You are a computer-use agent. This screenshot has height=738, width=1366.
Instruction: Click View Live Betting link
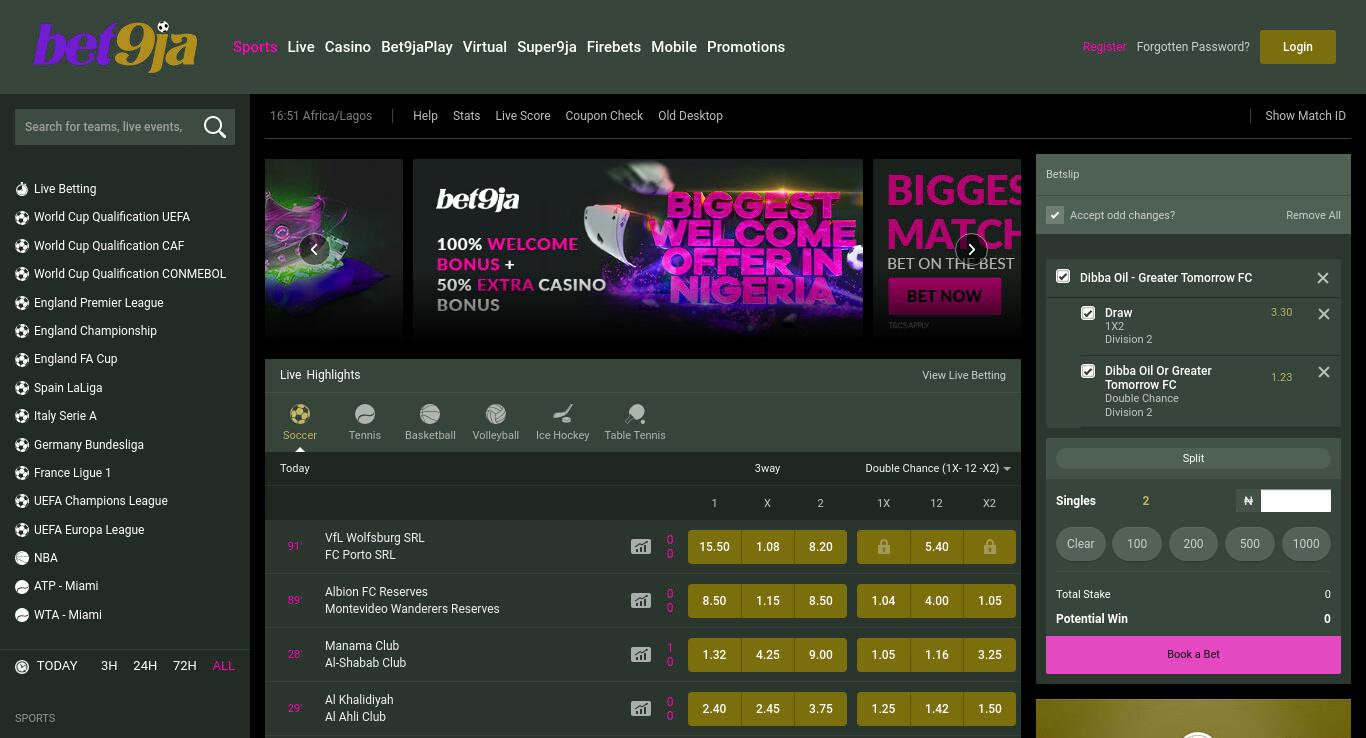pyautogui.click(x=964, y=375)
